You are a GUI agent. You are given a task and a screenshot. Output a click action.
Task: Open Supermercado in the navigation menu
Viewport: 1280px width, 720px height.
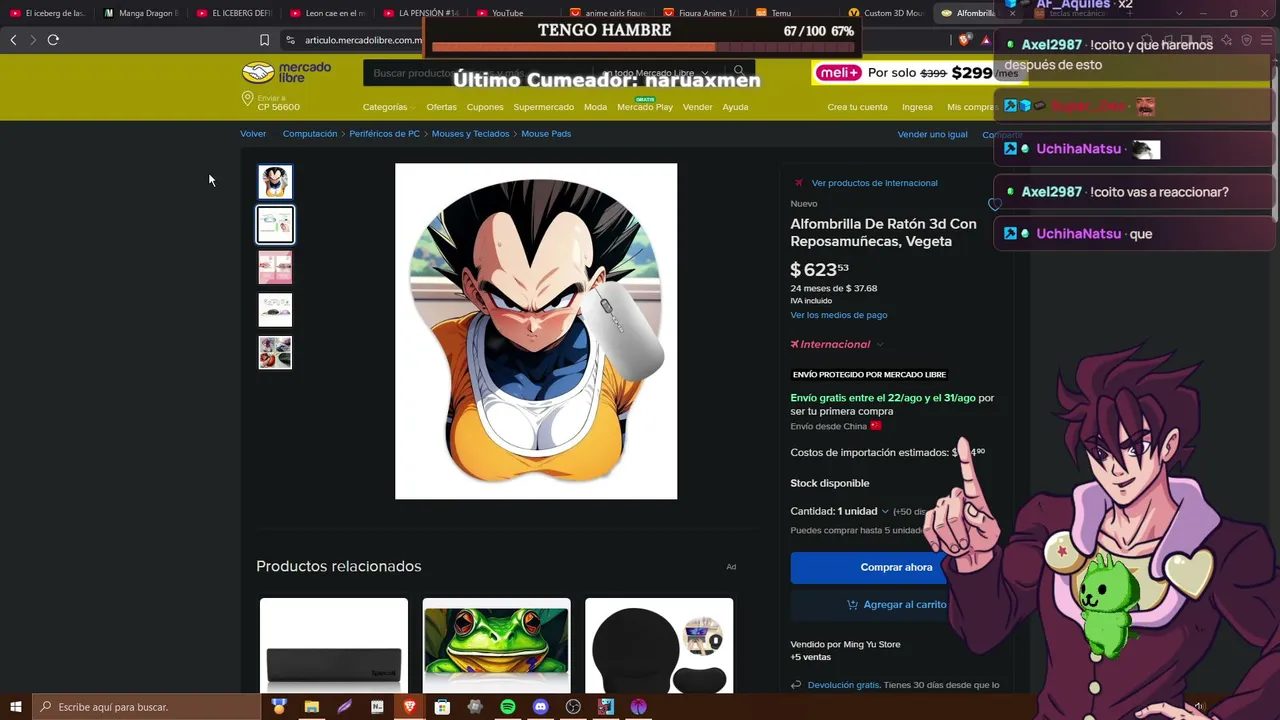click(544, 107)
